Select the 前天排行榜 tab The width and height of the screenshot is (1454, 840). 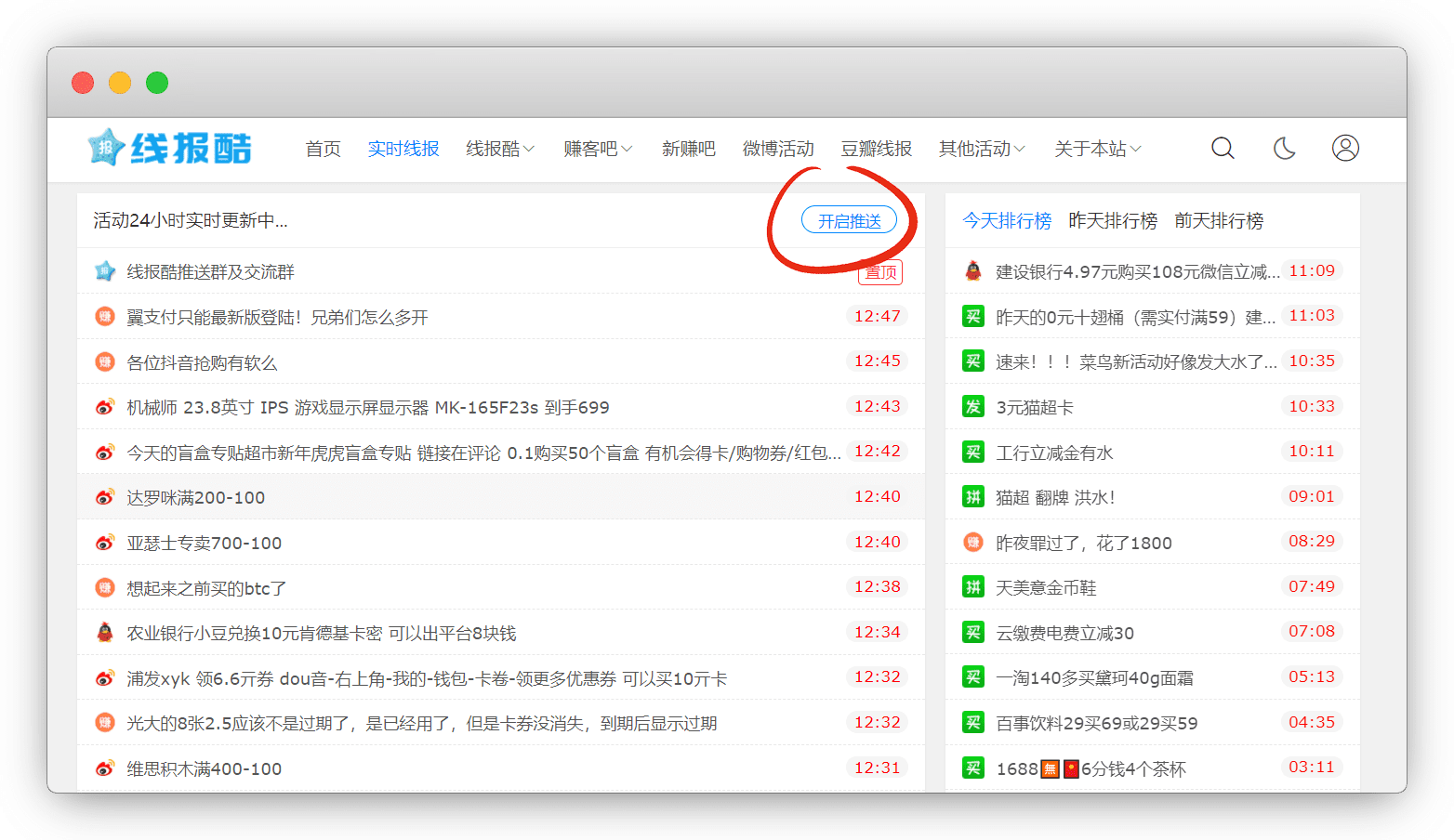[1219, 221]
